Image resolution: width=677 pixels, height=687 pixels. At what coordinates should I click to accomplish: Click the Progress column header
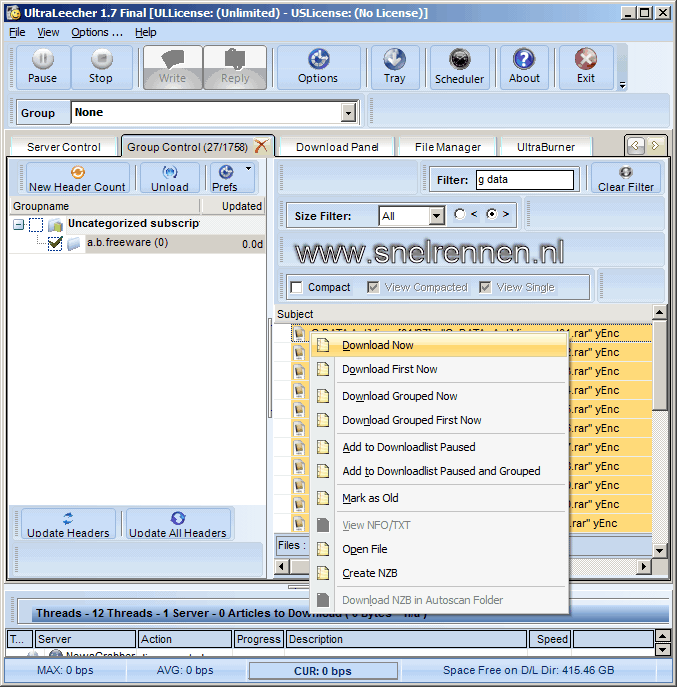pyautogui.click(x=259, y=639)
